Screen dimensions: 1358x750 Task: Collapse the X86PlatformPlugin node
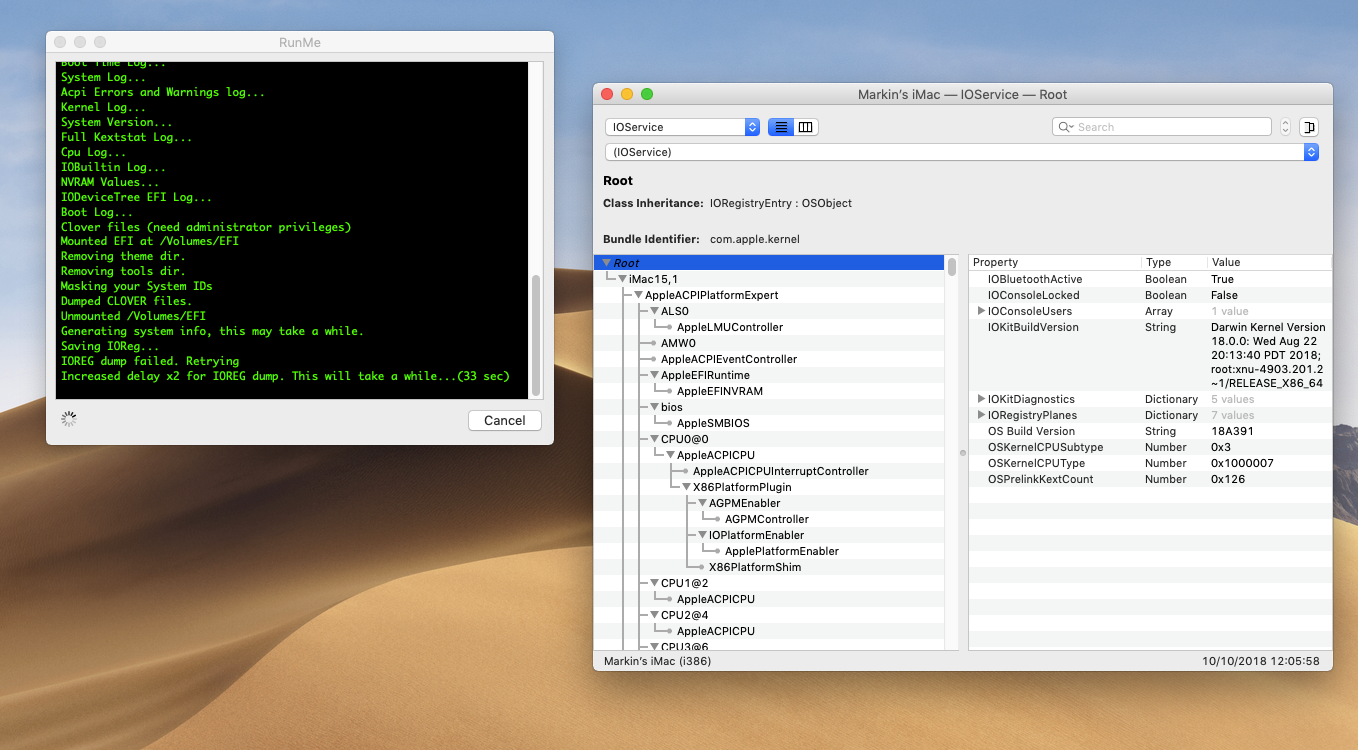tap(686, 487)
